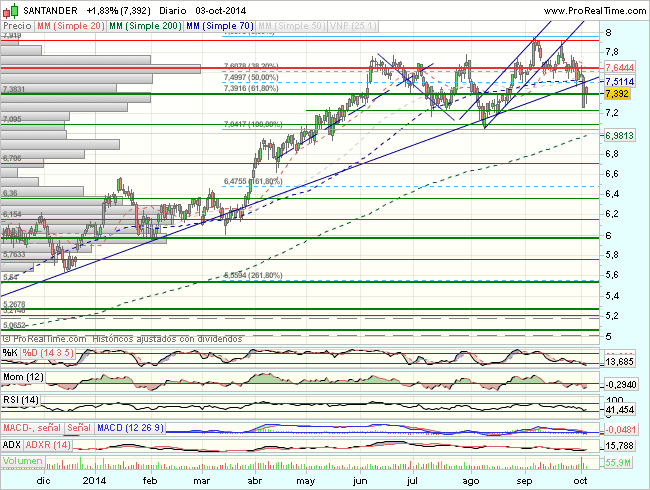Click the 5,54 support level label

[10, 277]
